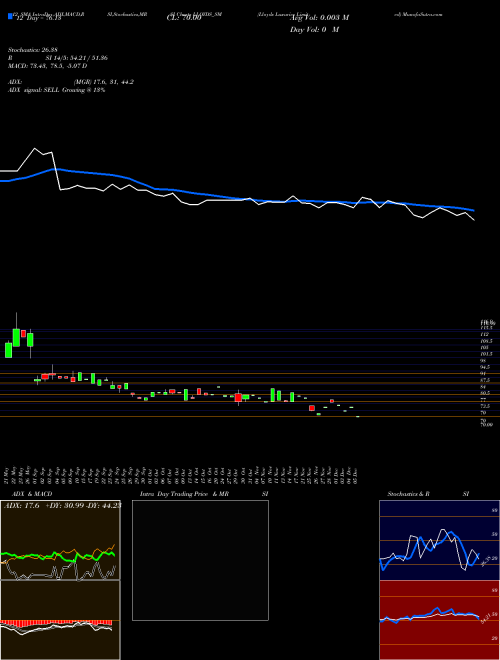
Task: Click the '(MGR) 17.6, 31, 44.2' ADX values
Action: [x=104, y=82]
